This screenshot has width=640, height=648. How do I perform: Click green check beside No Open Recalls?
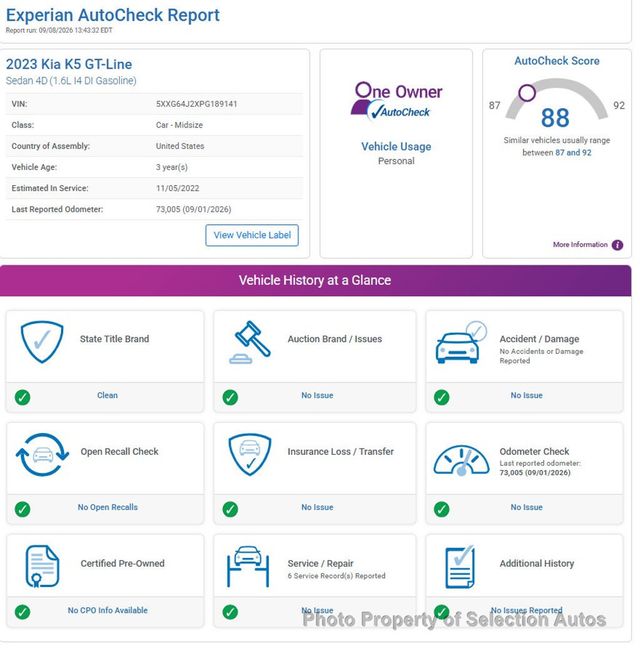tap(22, 509)
